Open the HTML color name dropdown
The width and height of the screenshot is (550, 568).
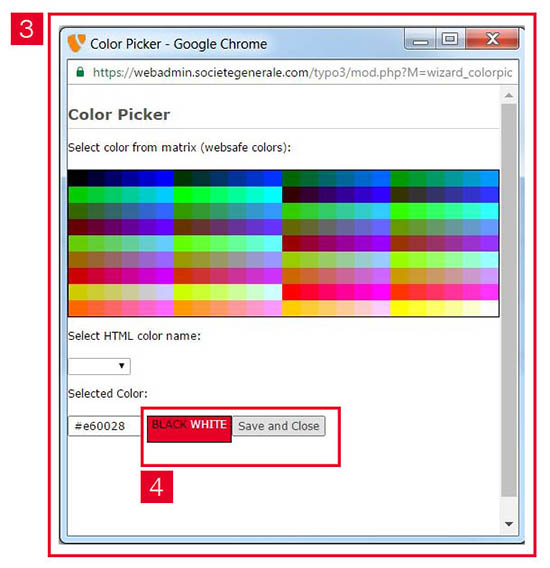click(x=99, y=366)
